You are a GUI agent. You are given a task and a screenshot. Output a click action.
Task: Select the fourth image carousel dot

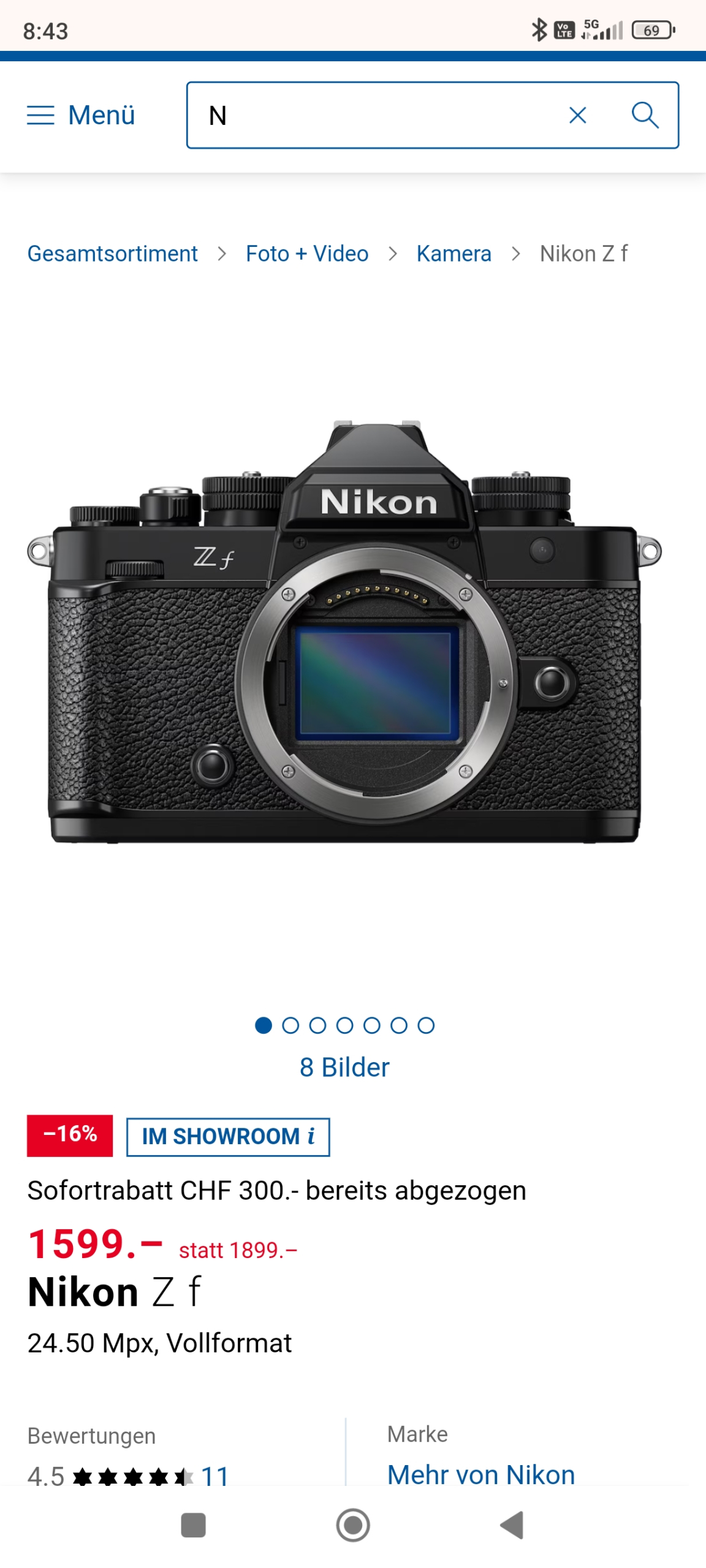tap(344, 1025)
